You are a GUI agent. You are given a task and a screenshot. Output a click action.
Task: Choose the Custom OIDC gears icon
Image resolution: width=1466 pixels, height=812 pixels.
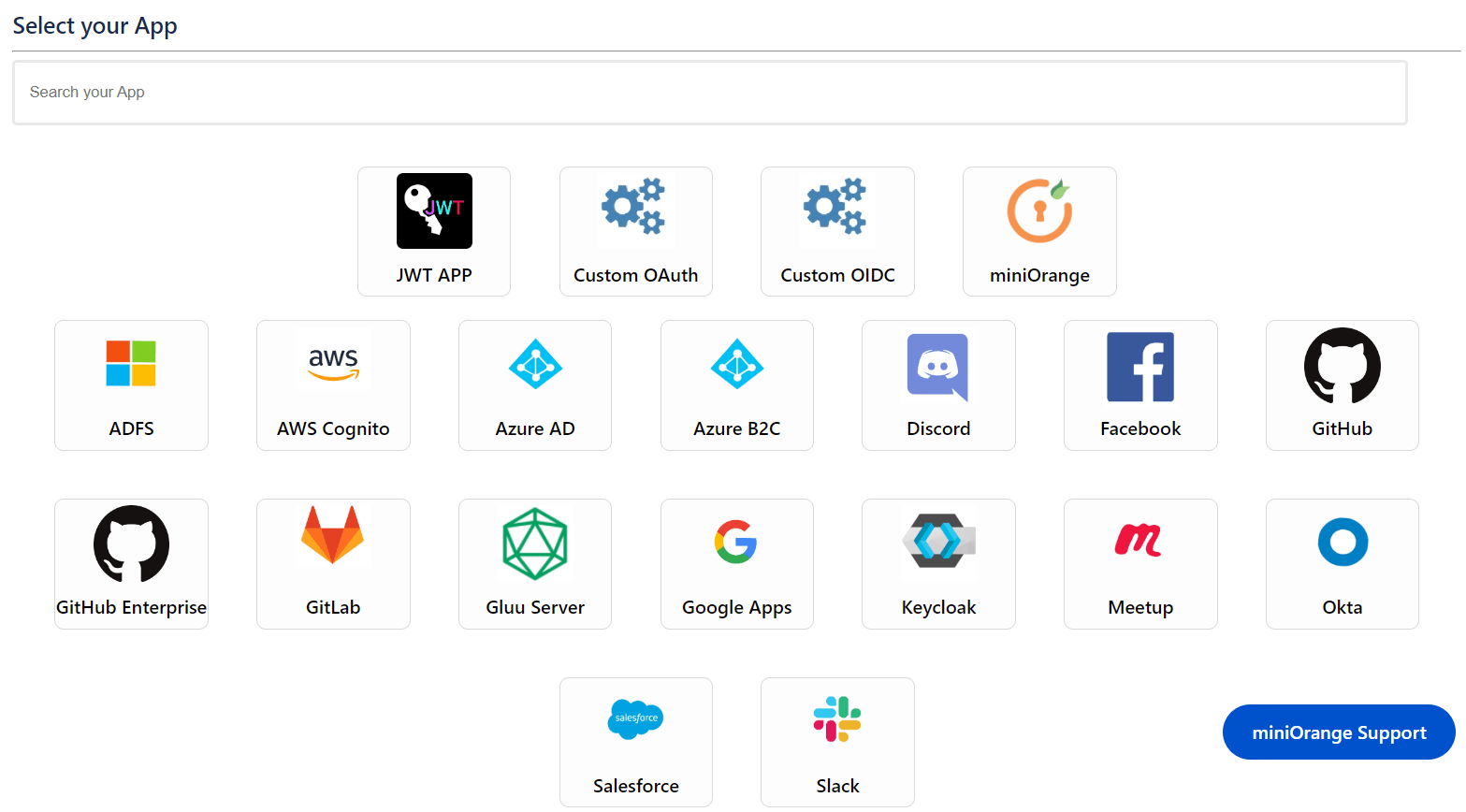836,206
